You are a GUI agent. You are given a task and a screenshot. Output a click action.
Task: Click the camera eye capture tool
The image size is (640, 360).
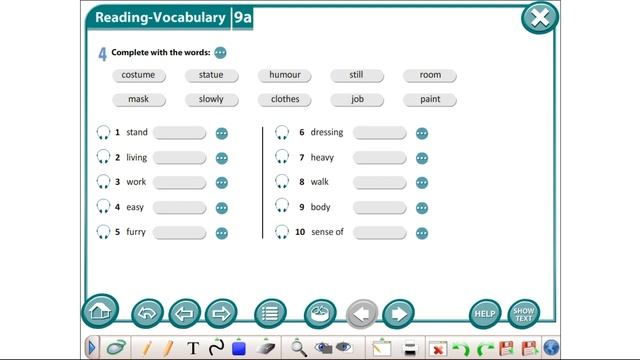pyautogui.click(x=323, y=348)
